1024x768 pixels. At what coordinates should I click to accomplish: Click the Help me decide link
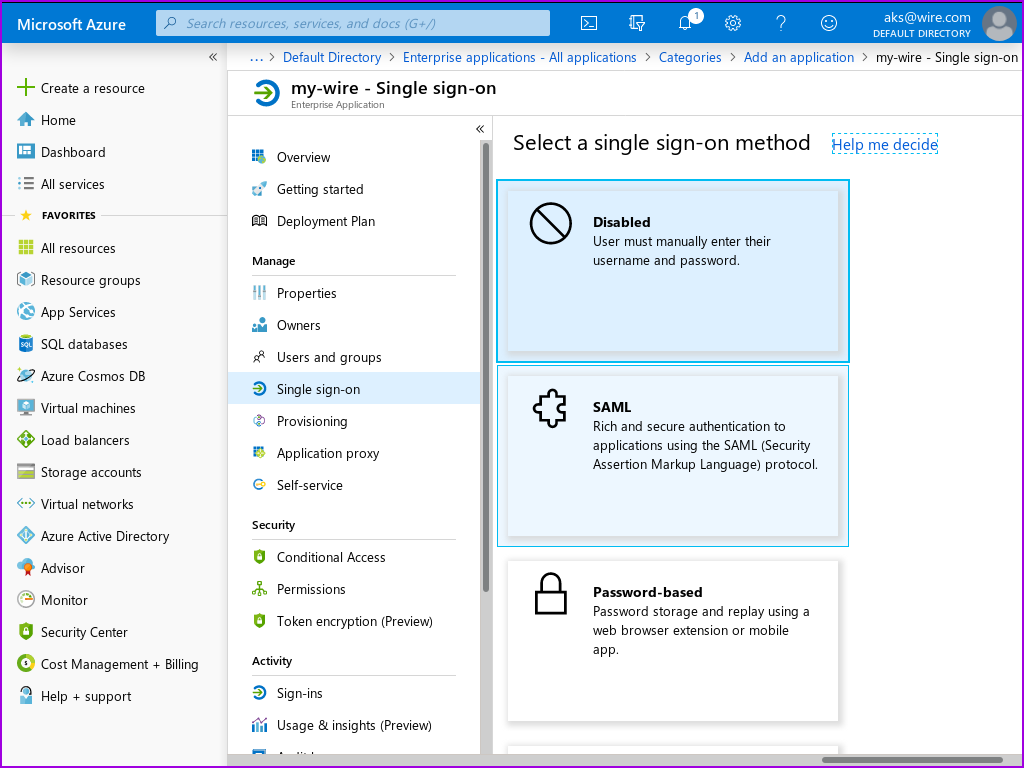click(x=884, y=144)
